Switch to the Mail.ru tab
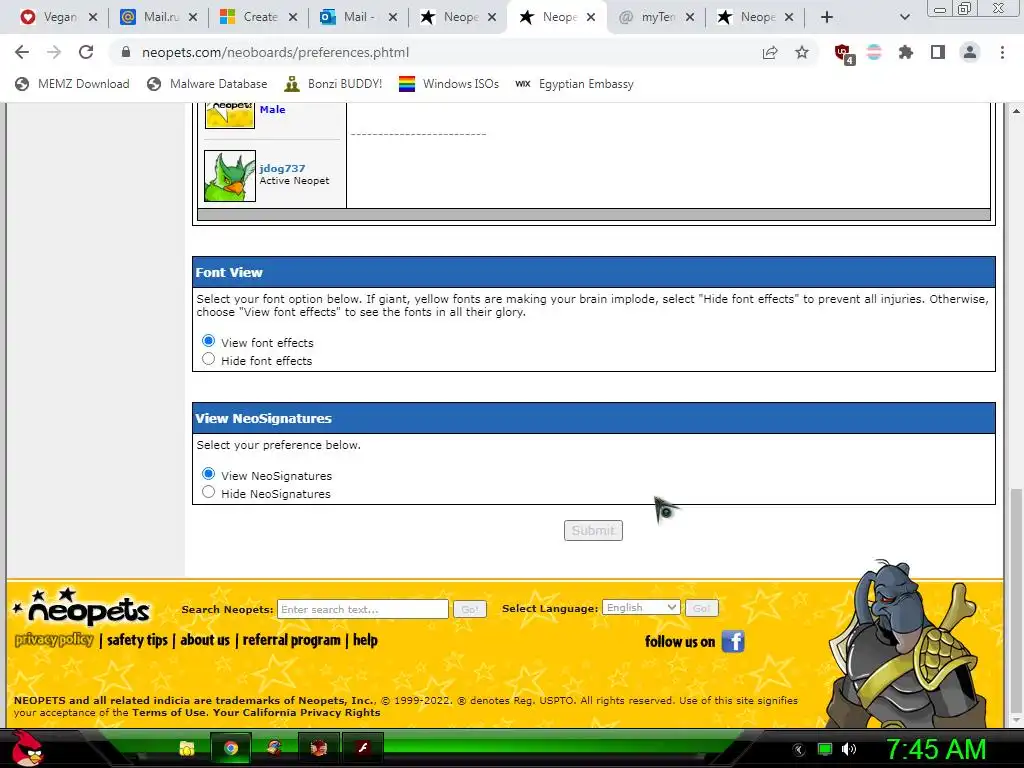This screenshot has width=1024, height=768. point(150,17)
